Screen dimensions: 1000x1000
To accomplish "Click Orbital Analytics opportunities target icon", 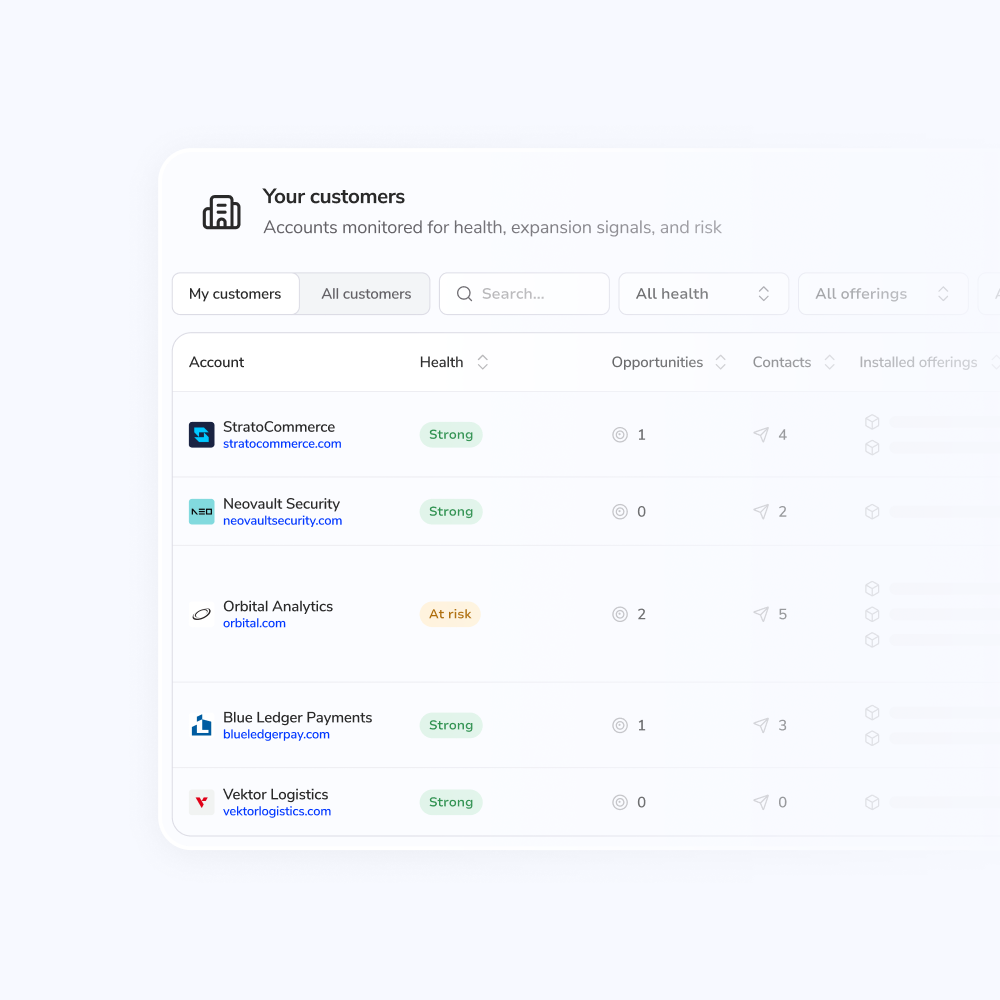I will point(620,614).
